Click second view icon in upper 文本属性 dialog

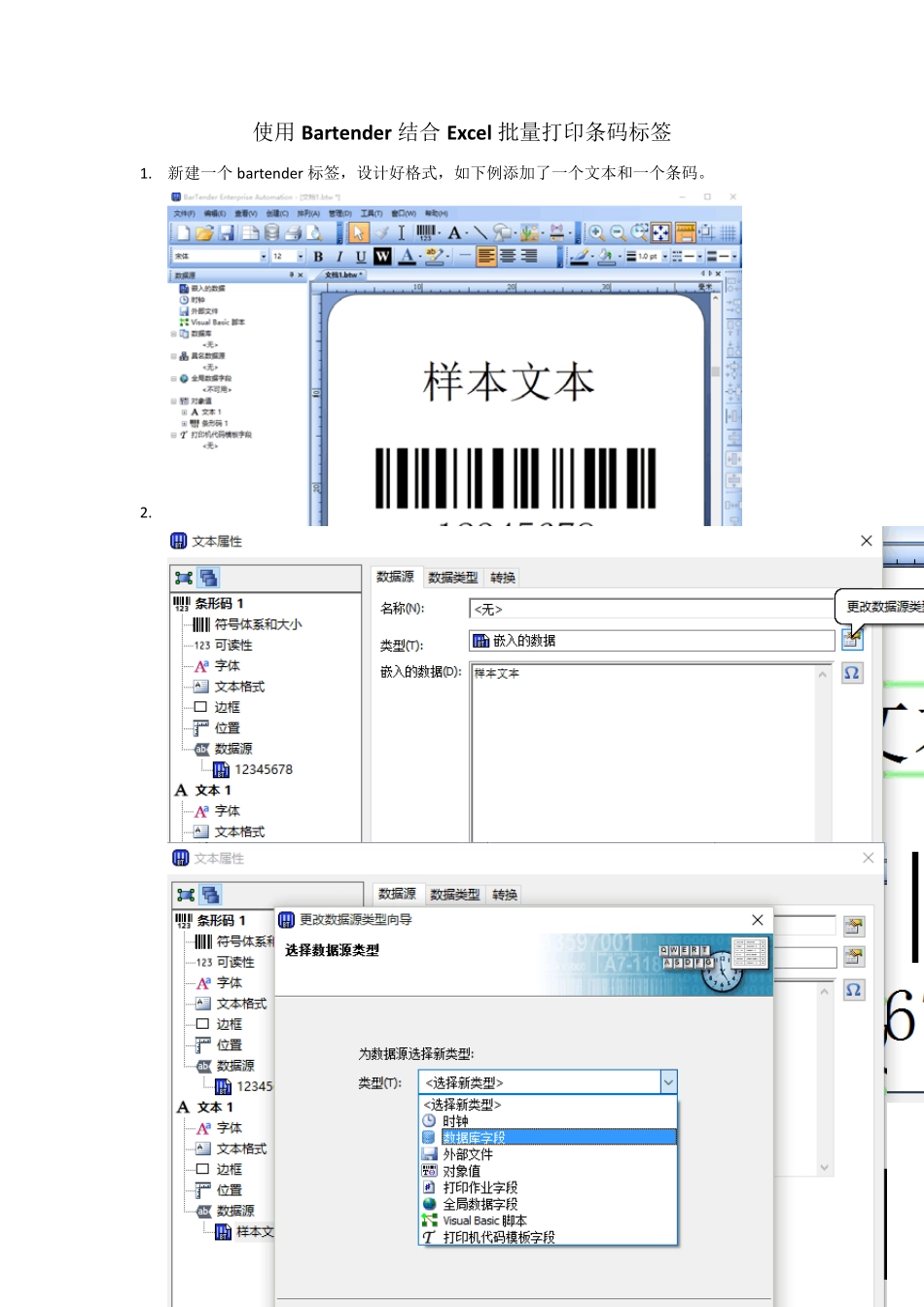click(208, 578)
